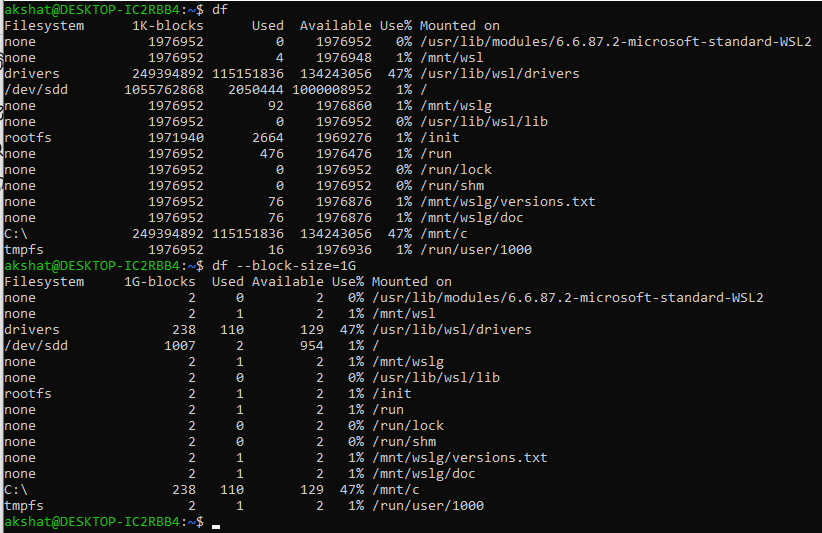Click the 1055762868 block count value
The width and height of the screenshot is (822, 533).
pyautogui.click(x=164, y=90)
